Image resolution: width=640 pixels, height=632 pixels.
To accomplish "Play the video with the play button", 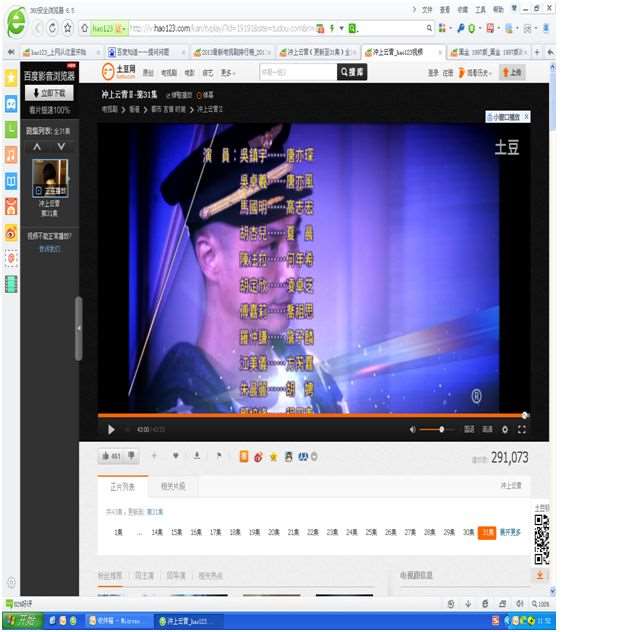I will (x=111, y=429).
